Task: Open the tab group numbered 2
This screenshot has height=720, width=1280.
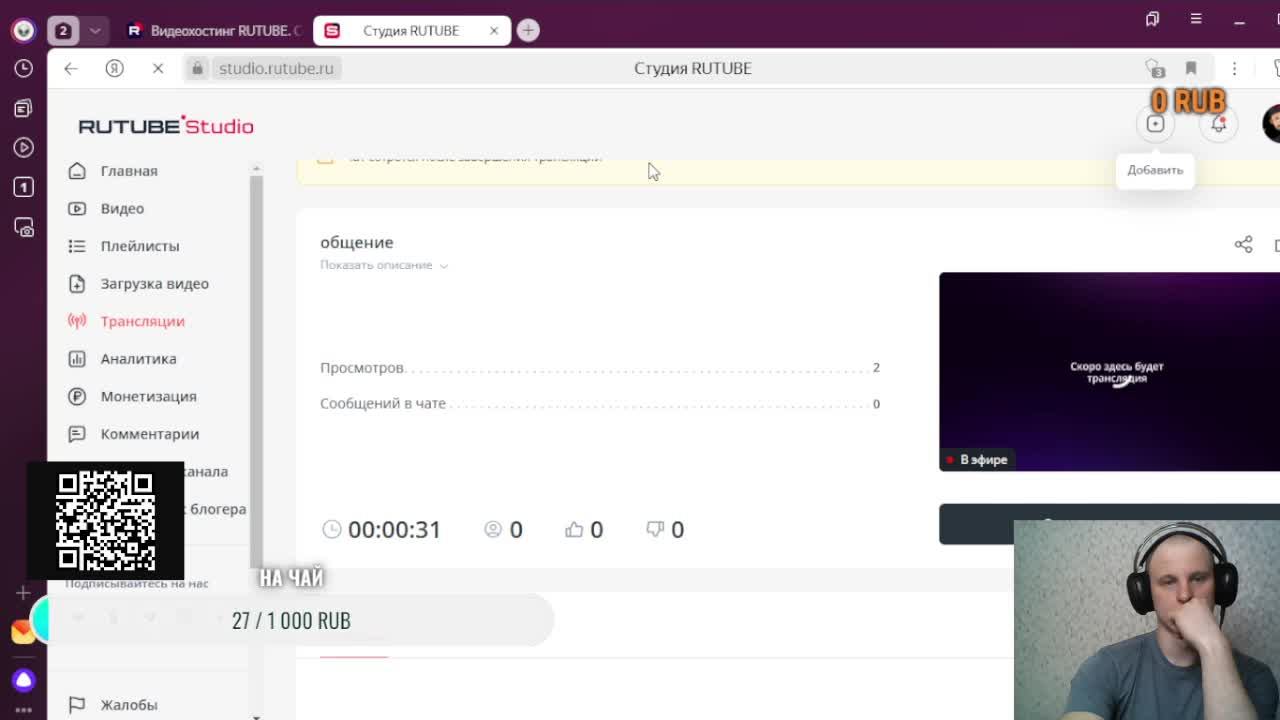Action: coord(63,30)
